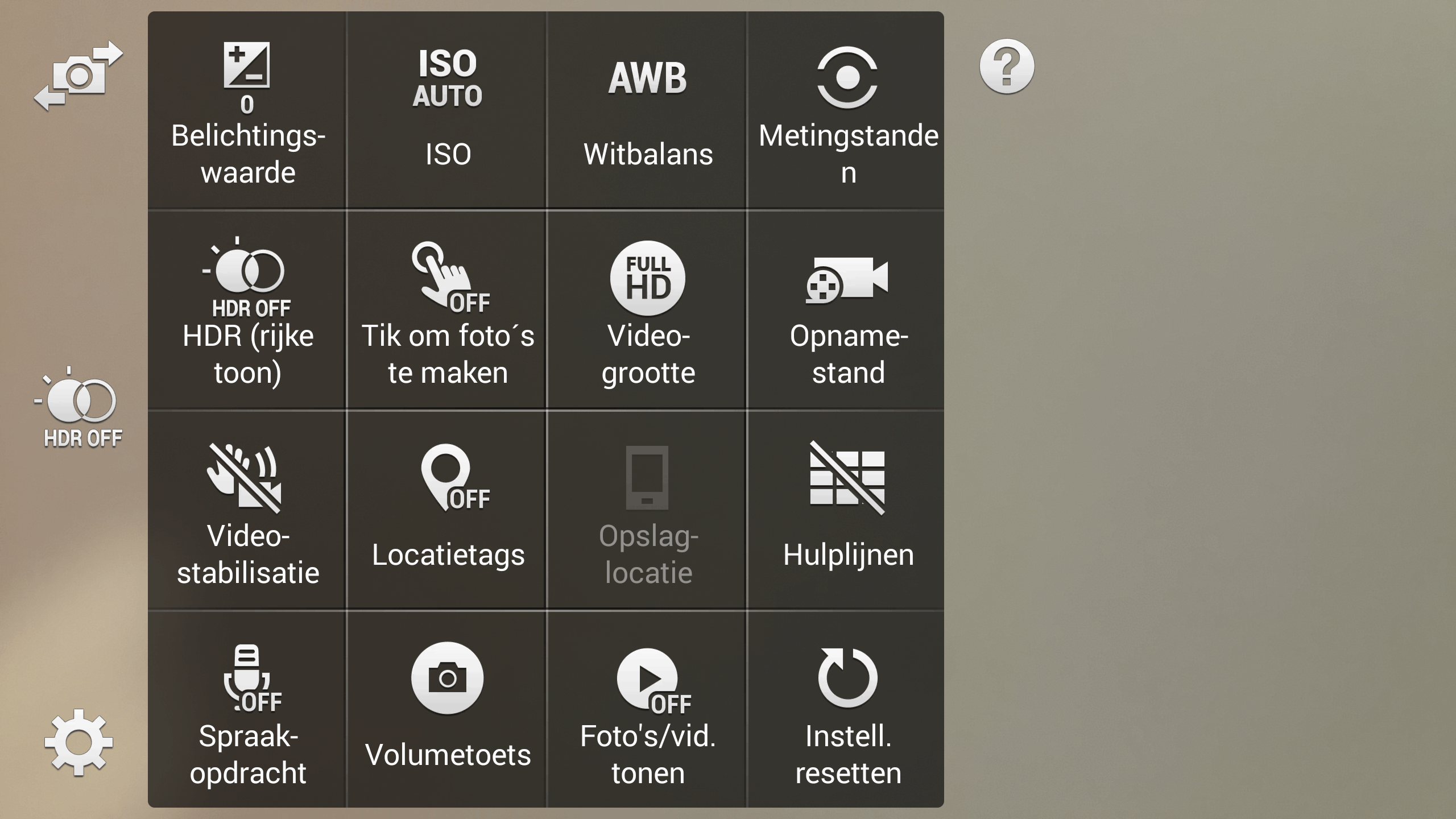
Task: Choose Videogrootte Full HD option
Action: [648, 311]
